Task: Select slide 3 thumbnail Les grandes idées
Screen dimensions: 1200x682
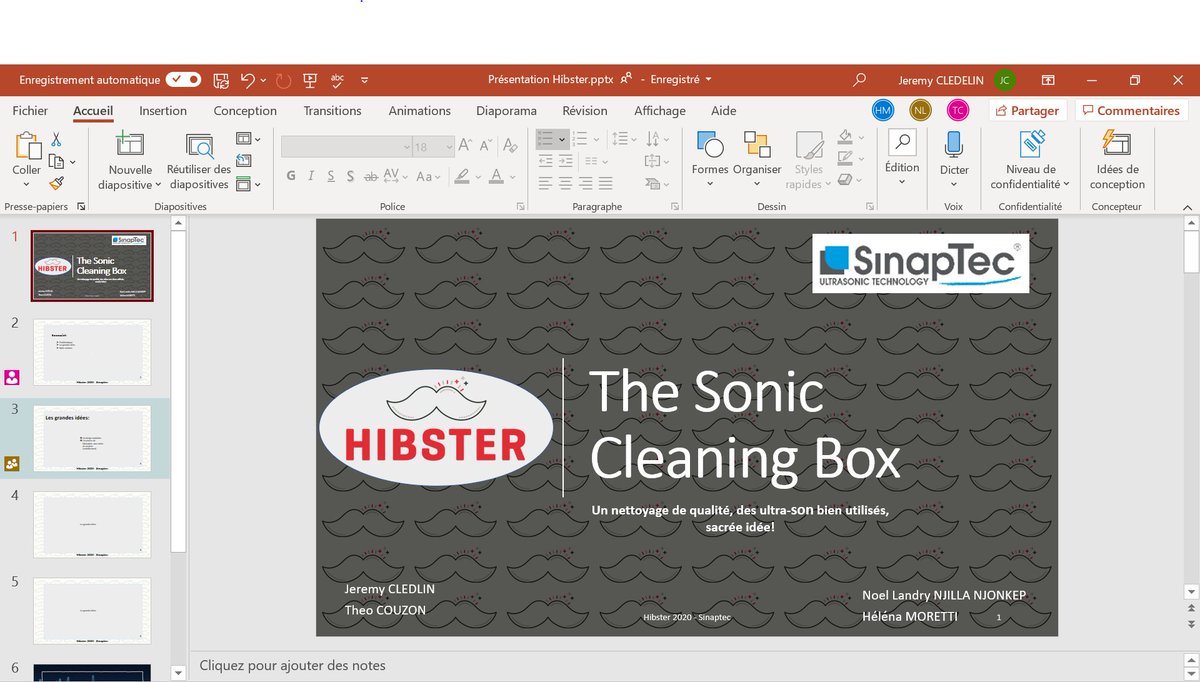Action: tap(92, 438)
